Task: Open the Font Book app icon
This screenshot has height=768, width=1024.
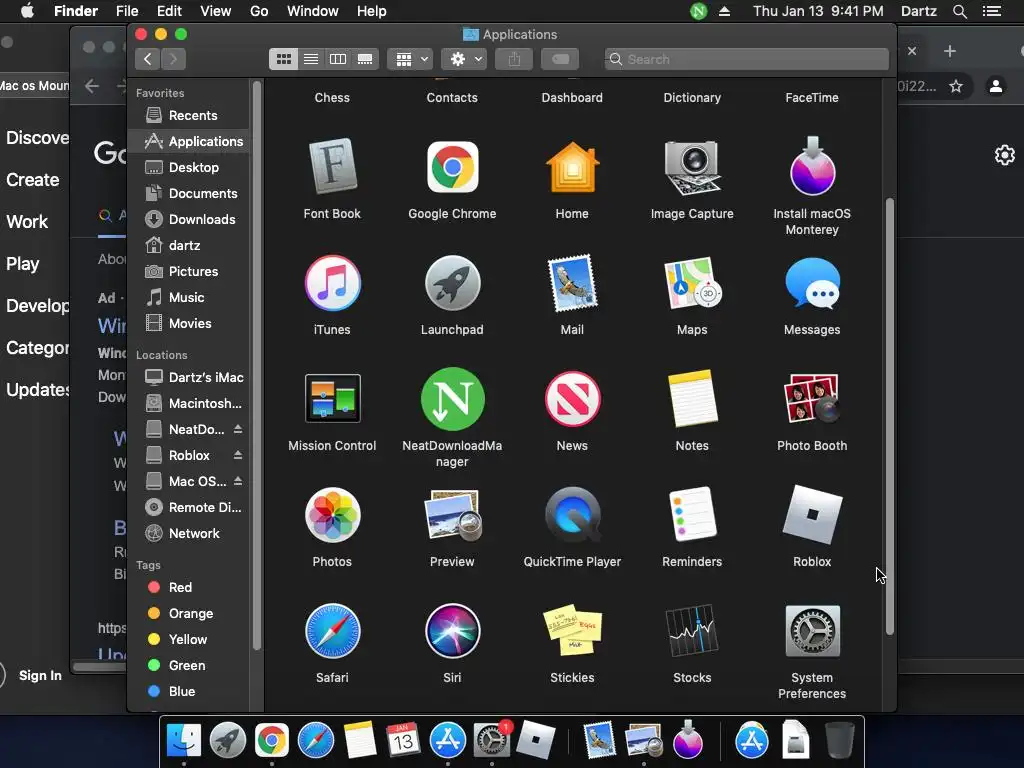Action: pyautogui.click(x=332, y=168)
